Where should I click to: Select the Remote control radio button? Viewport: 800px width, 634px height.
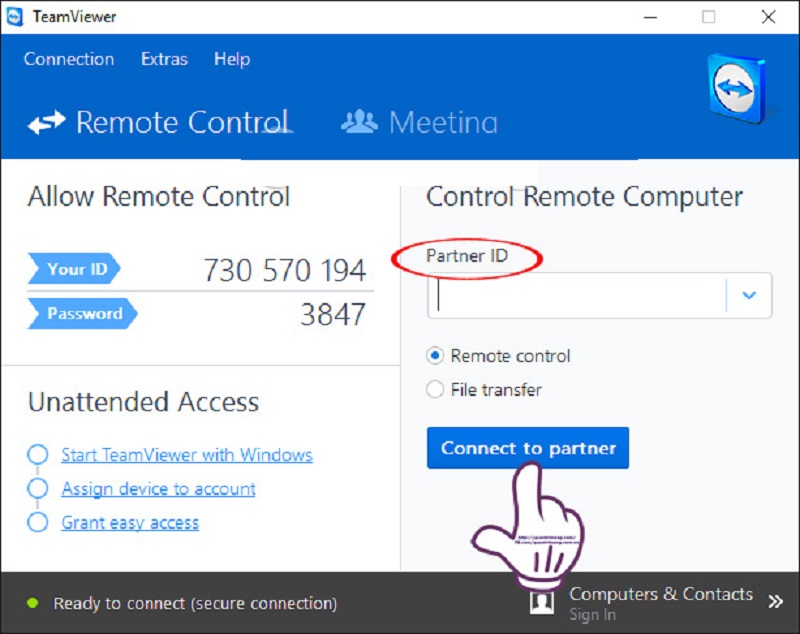click(435, 356)
